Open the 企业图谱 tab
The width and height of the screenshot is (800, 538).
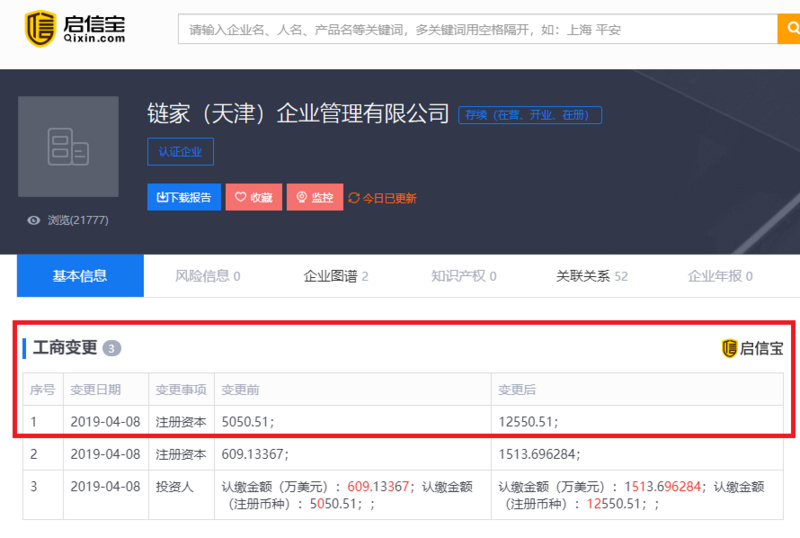pyautogui.click(x=336, y=276)
